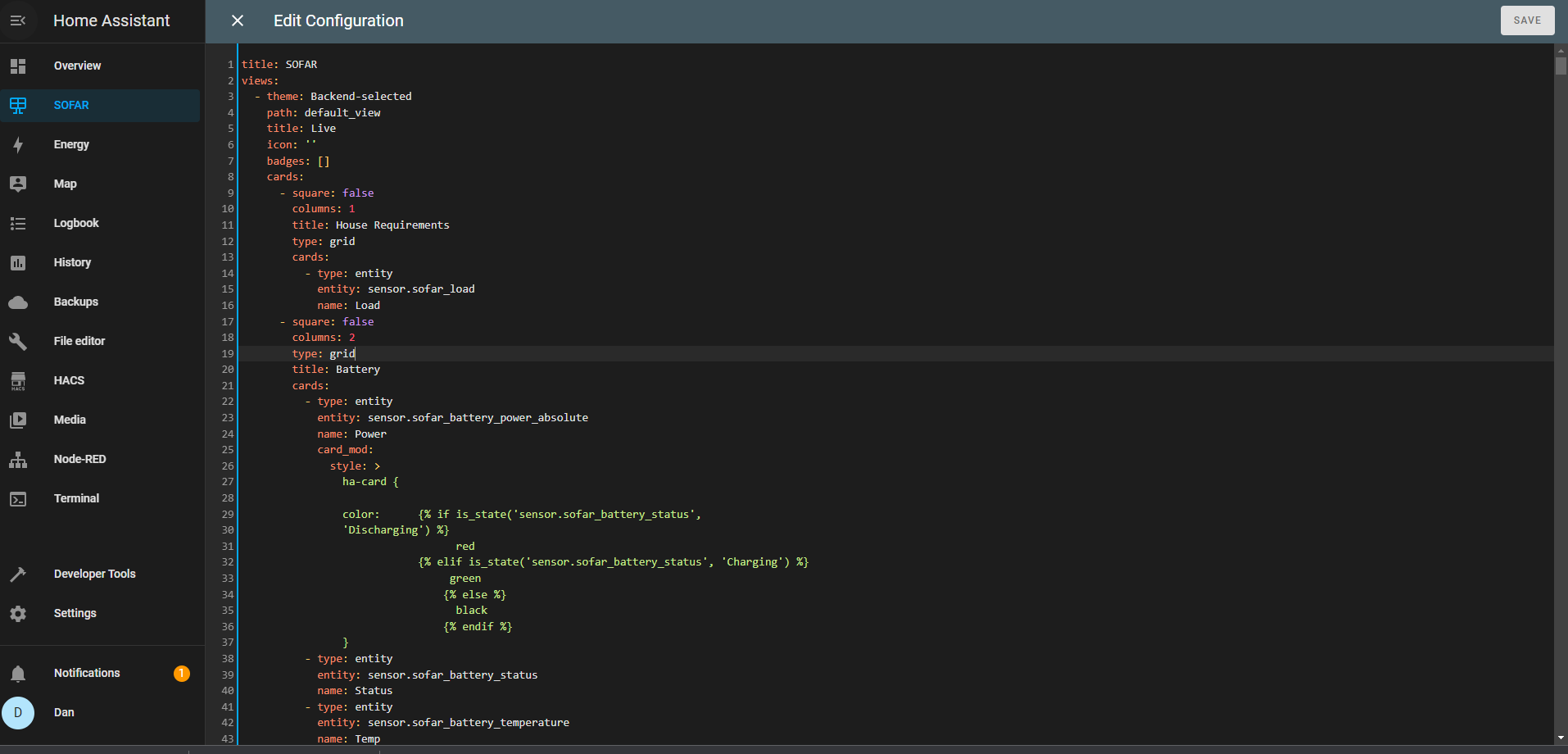Viewport: 1568px width, 754px height.
Task: Click the HACS store icon
Action: (x=18, y=380)
